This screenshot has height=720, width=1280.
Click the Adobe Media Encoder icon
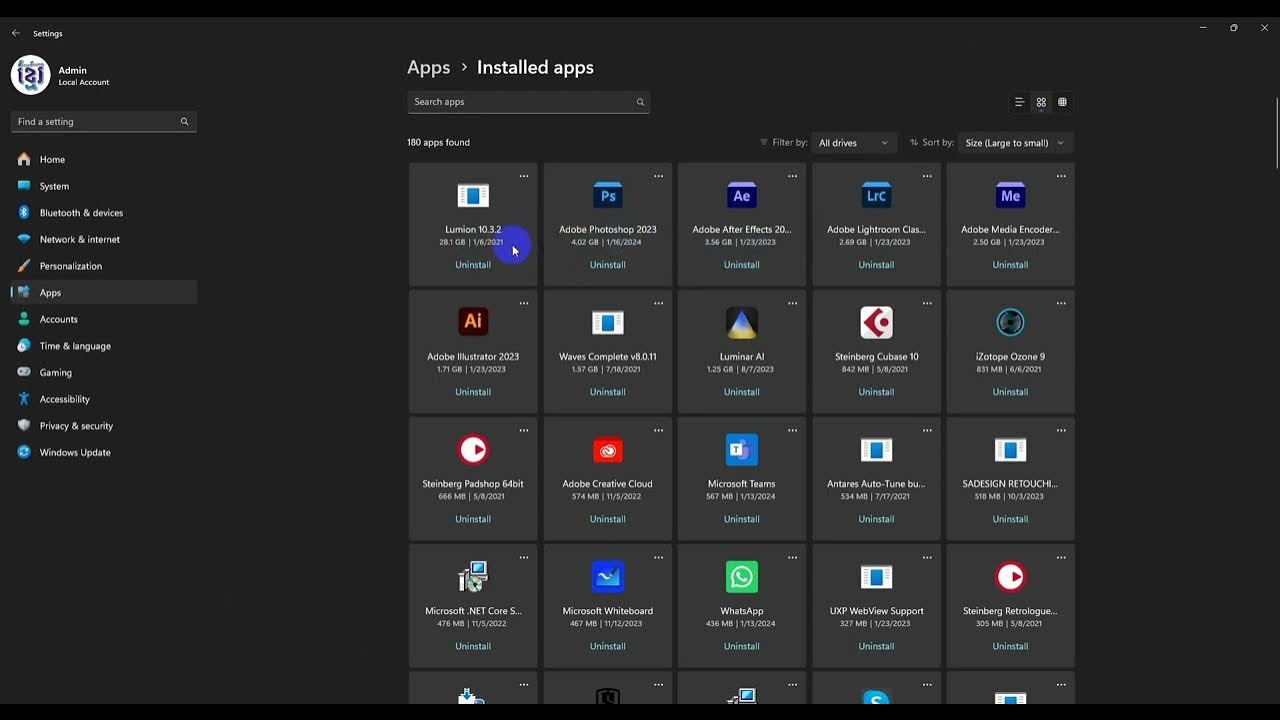point(1010,196)
